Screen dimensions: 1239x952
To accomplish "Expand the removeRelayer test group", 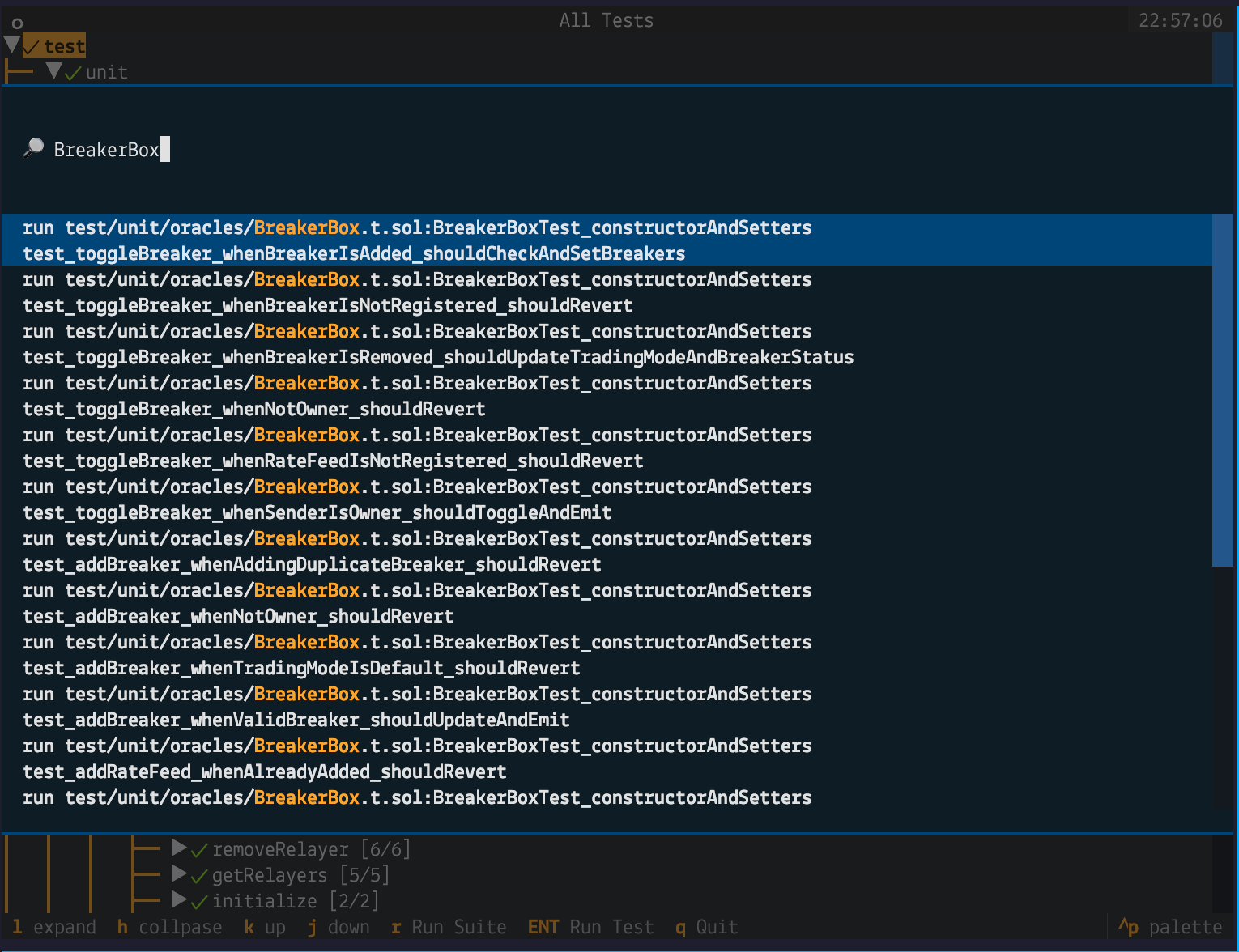I will (179, 848).
